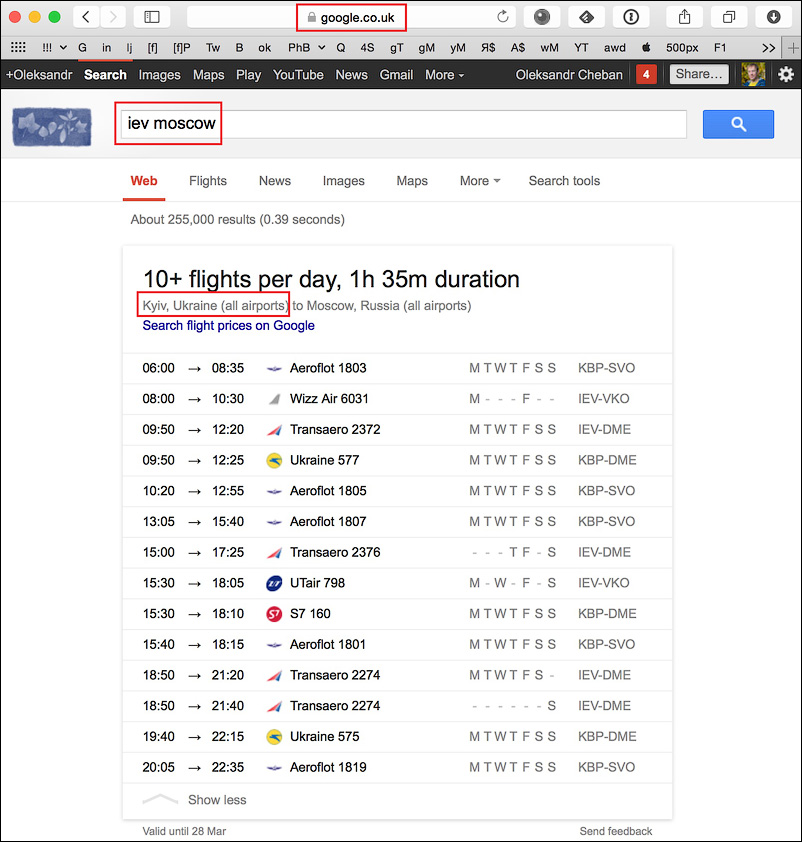Click the 1Password info extension icon
Image resolution: width=802 pixels, height=842 pixels.
point(631,17)
